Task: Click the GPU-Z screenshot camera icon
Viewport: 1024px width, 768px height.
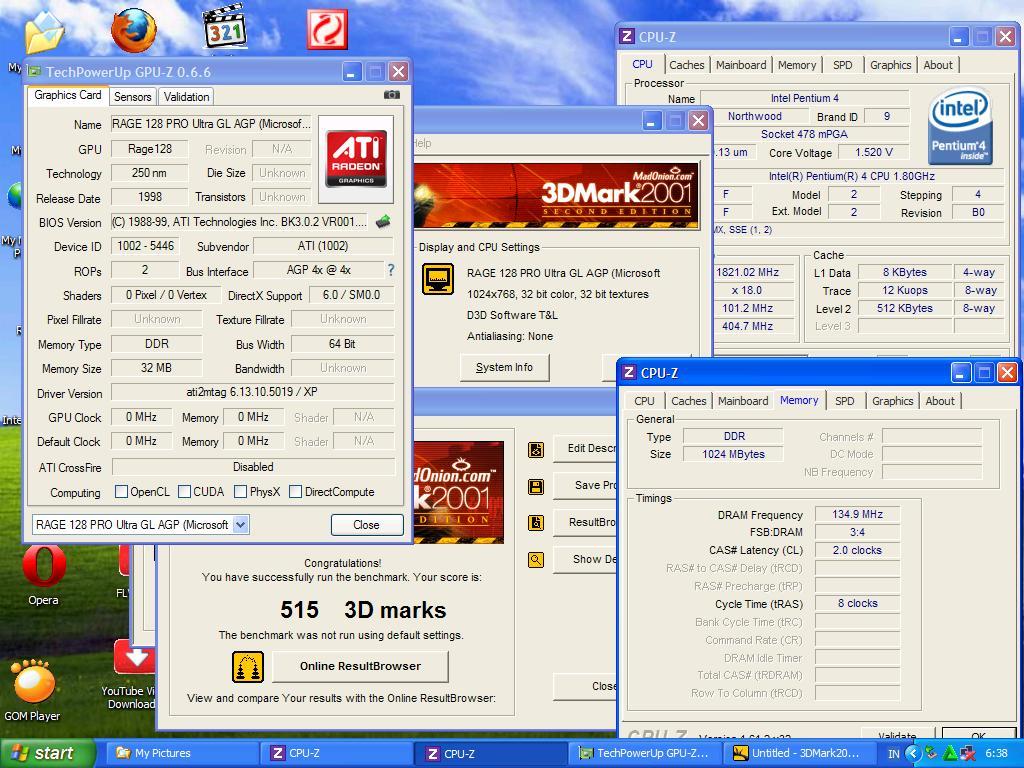Action: point(392,95)
